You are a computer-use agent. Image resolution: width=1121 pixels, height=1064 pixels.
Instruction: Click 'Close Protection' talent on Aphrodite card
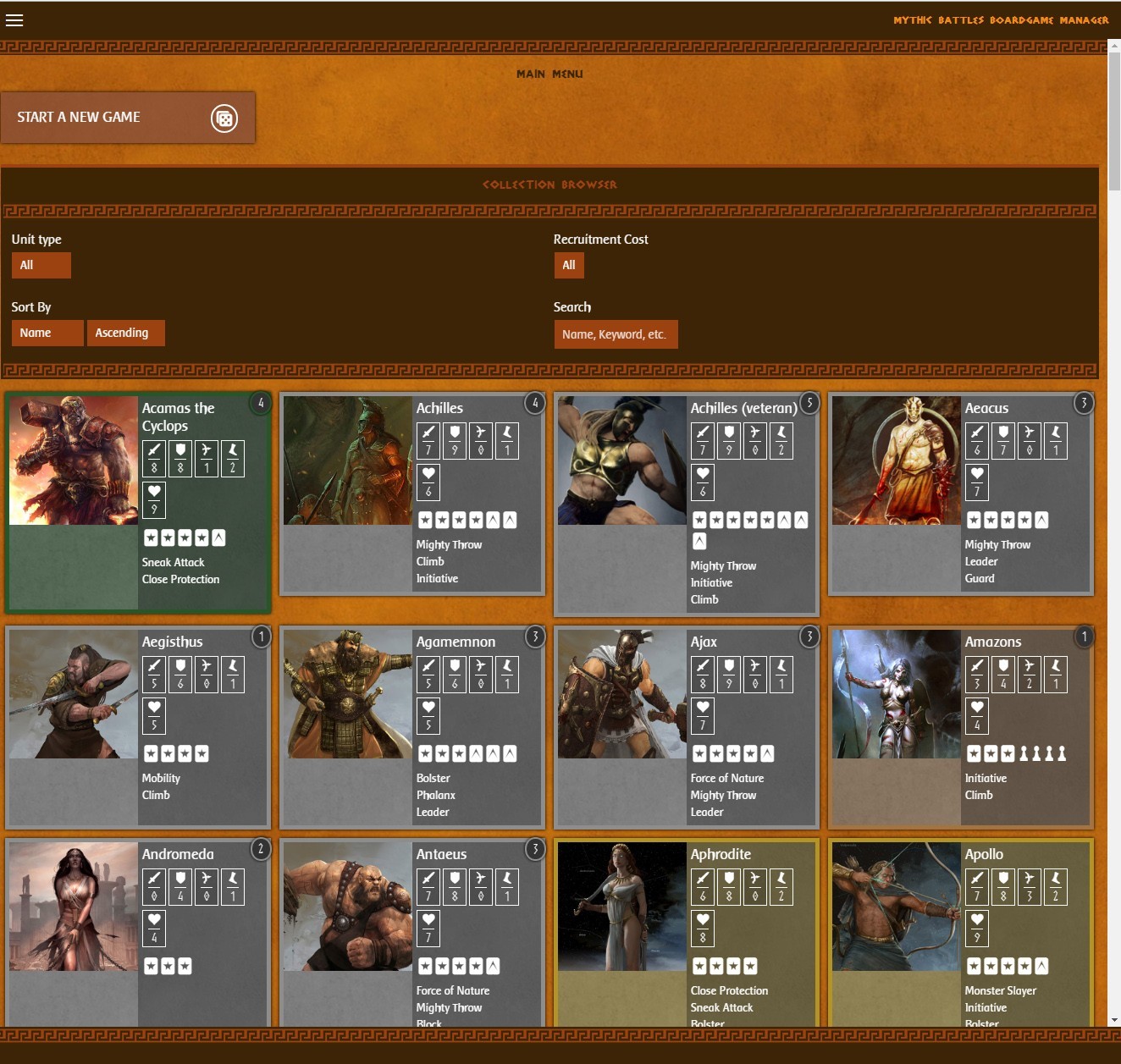(729, 991)
